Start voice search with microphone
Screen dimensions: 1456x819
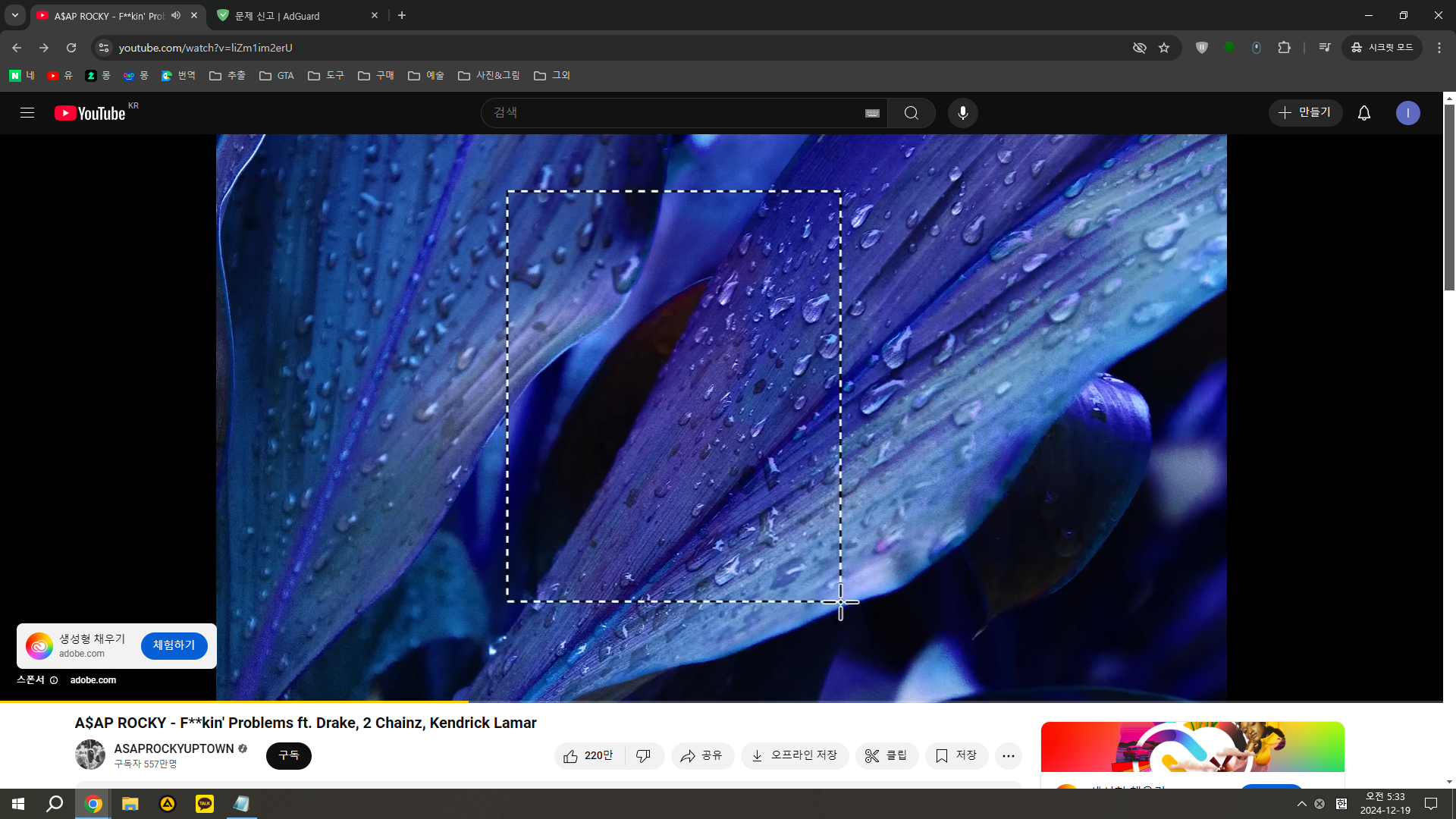(963, 113)
